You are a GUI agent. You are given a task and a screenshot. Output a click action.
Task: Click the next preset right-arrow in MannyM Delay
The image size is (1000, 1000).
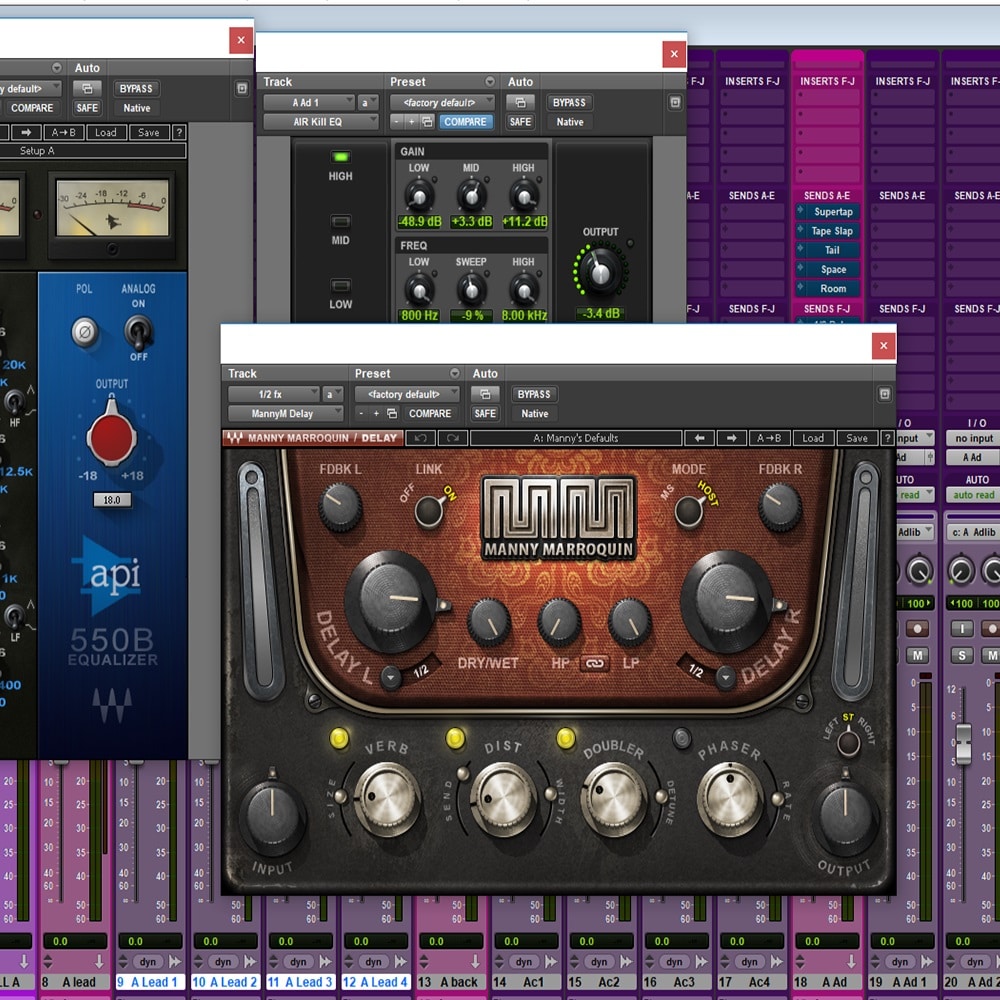(x=731, y=438)
